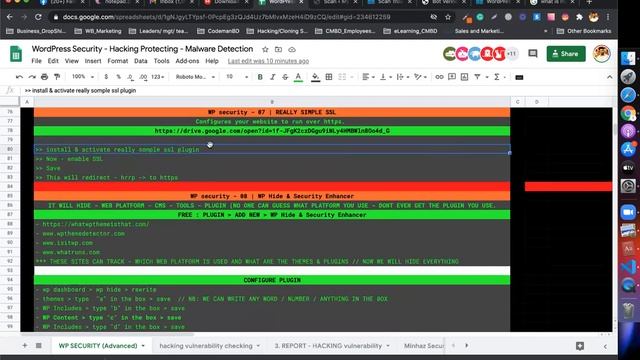Format as percent
Screen dimensions: 640x360
[x=118, y=77]
